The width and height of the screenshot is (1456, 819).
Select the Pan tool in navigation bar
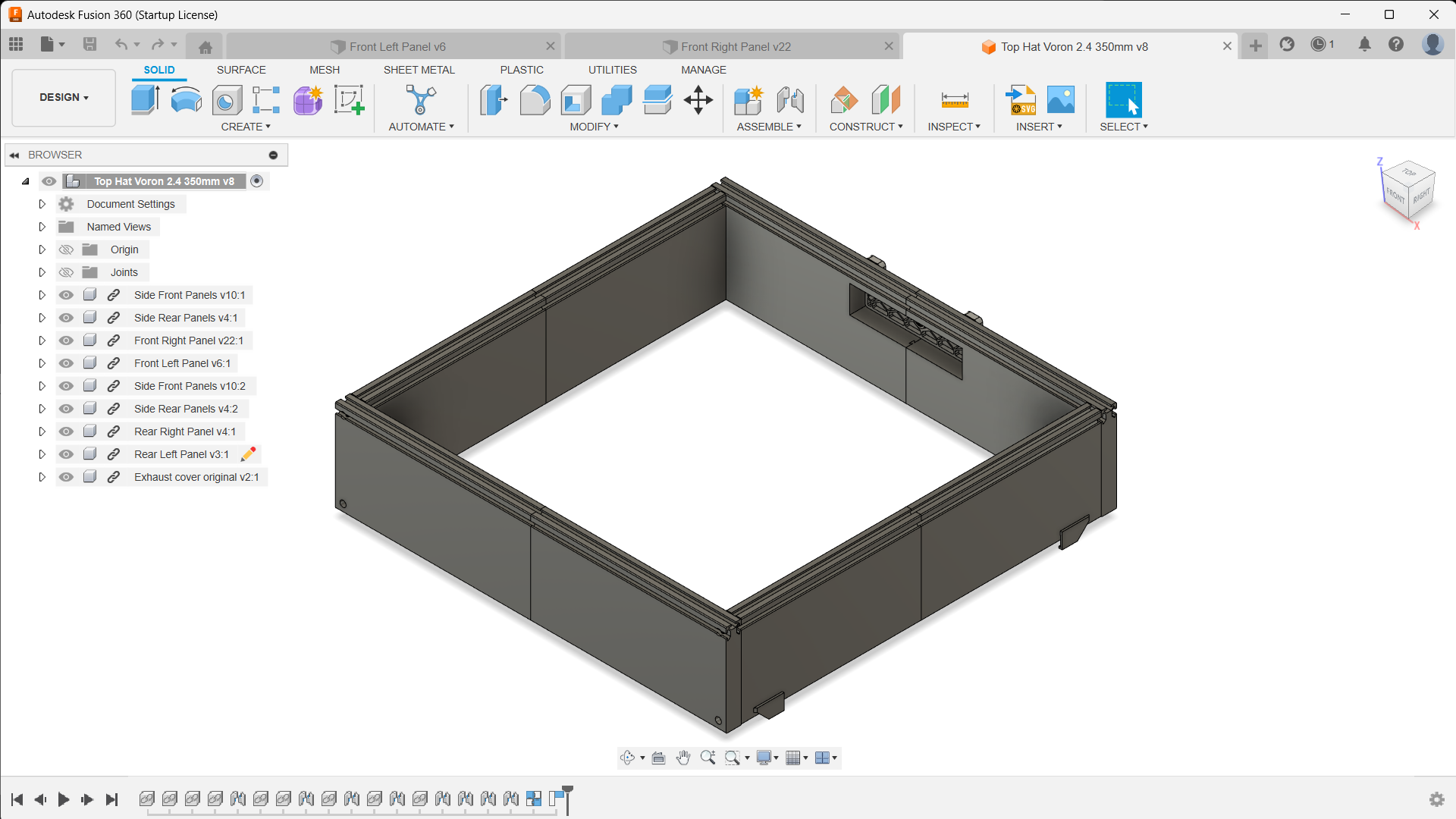[x=683, y=757]
